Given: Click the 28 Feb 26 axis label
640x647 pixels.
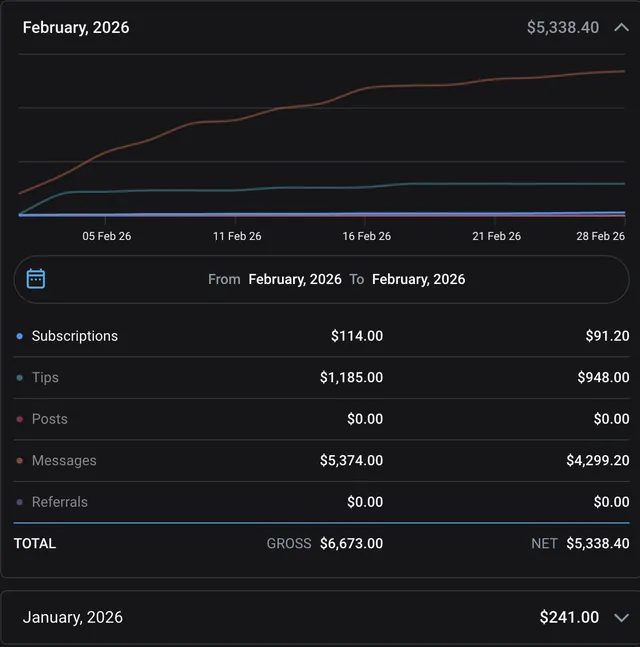Looking at the screenshot, I should point(600,236).
